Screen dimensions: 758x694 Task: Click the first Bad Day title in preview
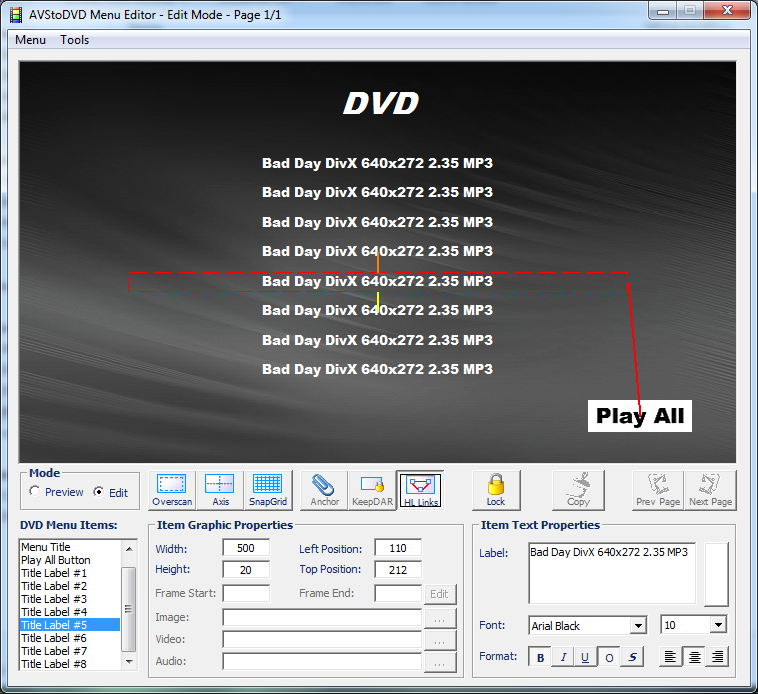pyautogui.click(x=378, y=163)
